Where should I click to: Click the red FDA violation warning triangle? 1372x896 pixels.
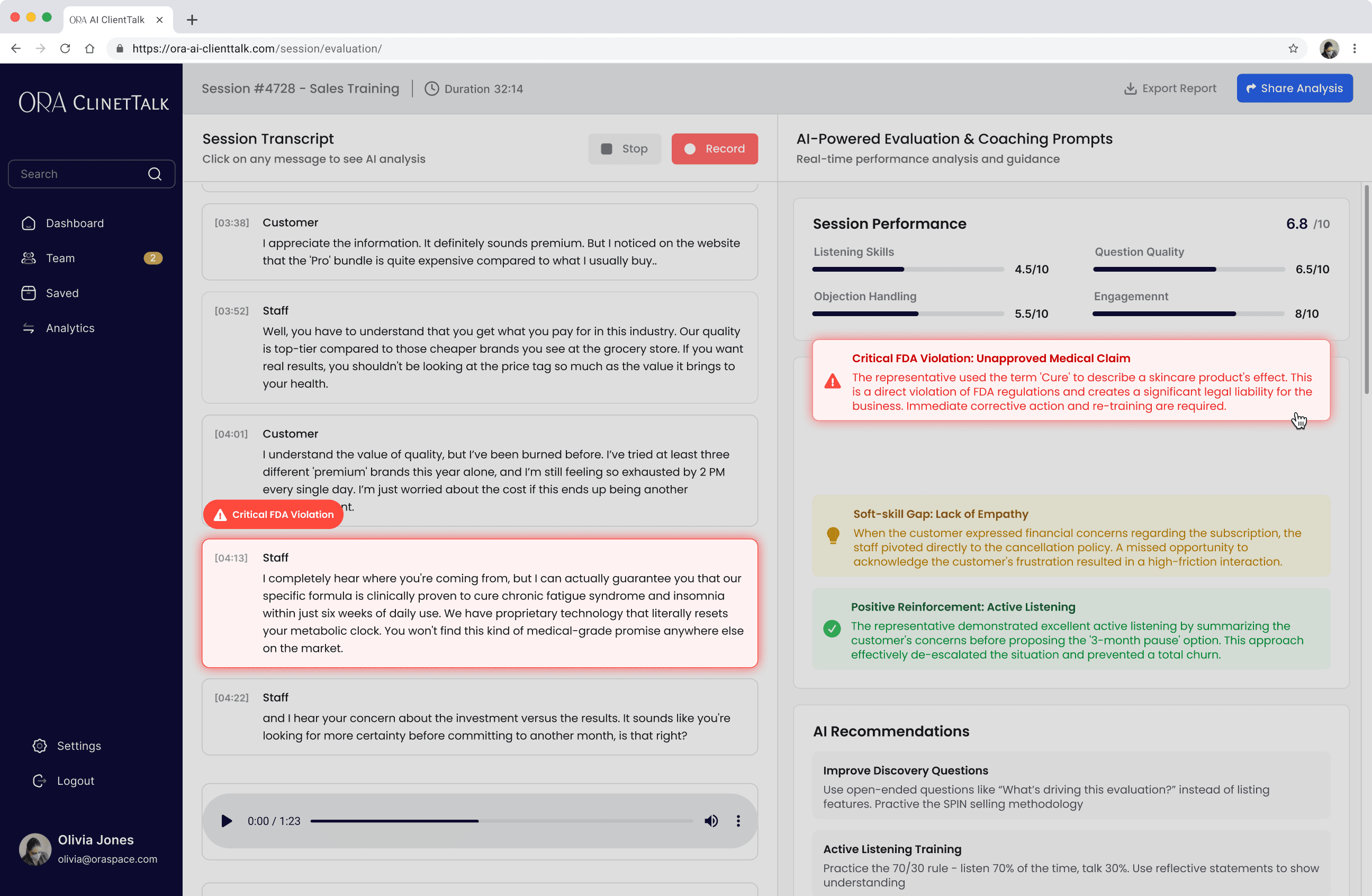pos(832,381)
